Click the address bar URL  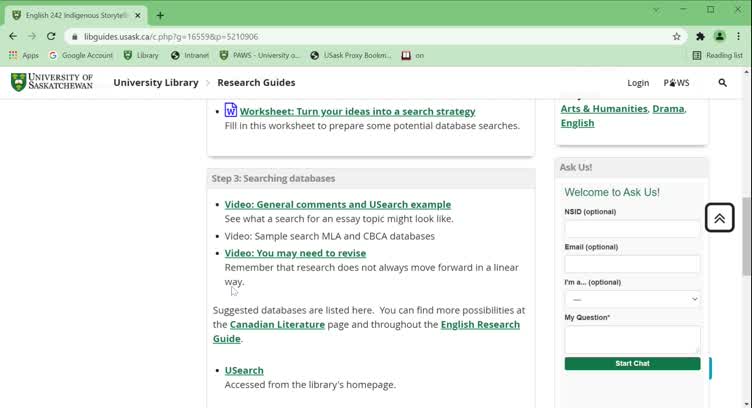(x=171, y=36)
